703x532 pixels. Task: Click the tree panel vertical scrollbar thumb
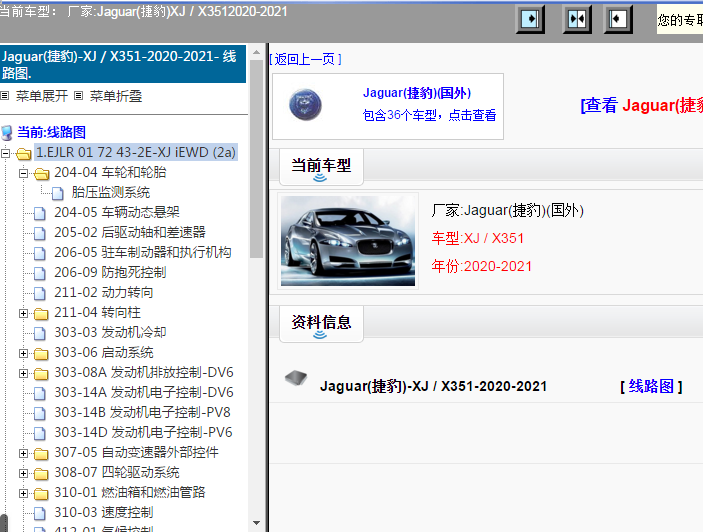pos(256,159)
